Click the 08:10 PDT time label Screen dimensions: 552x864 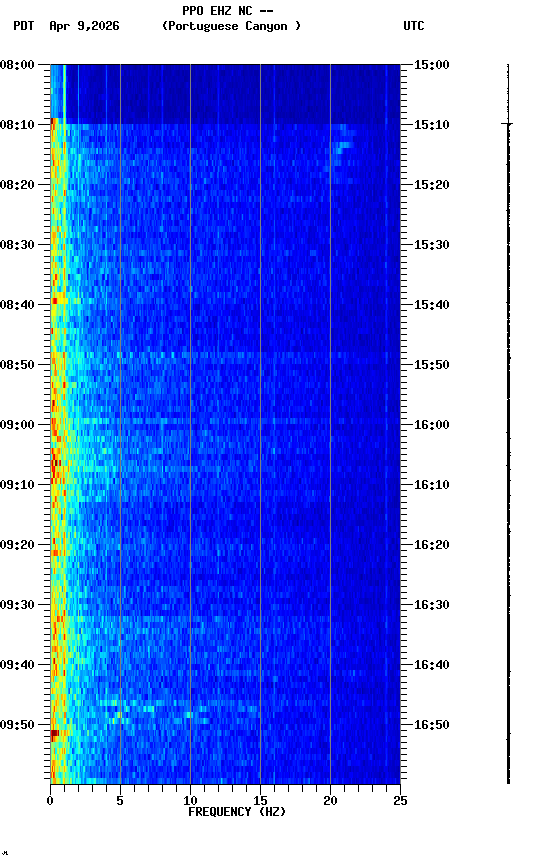click(17, 125)
